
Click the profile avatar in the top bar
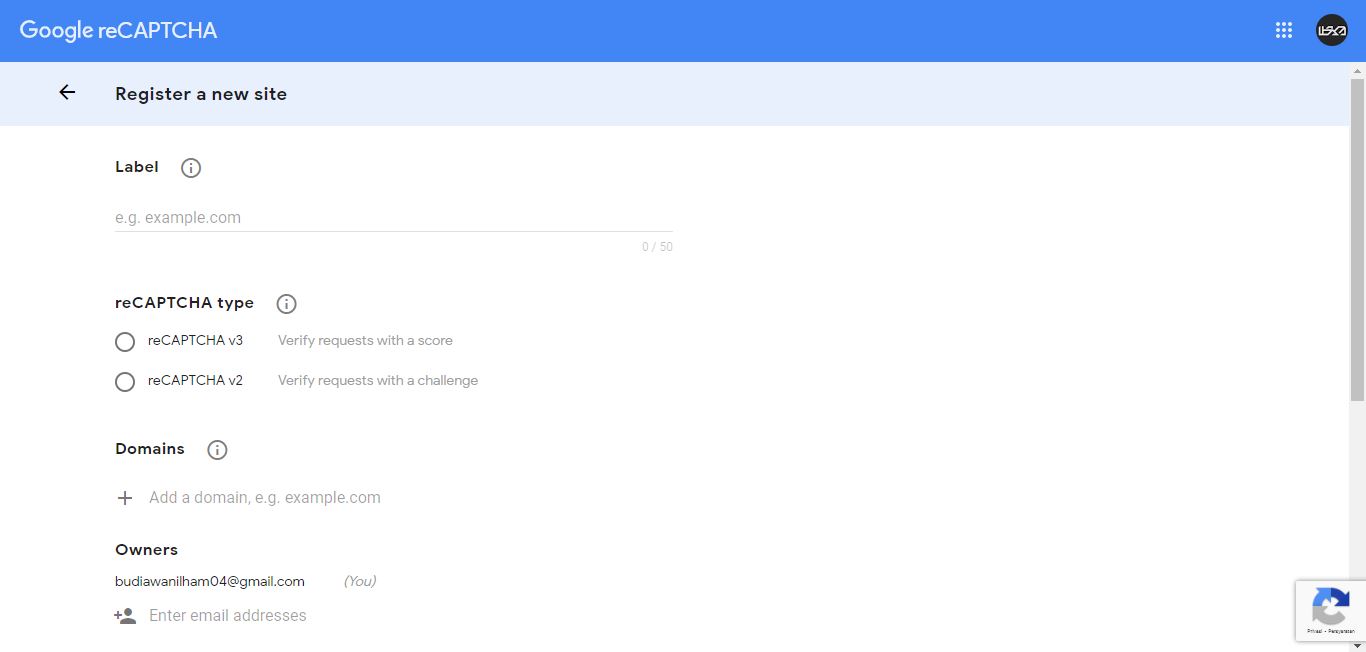1331,30
